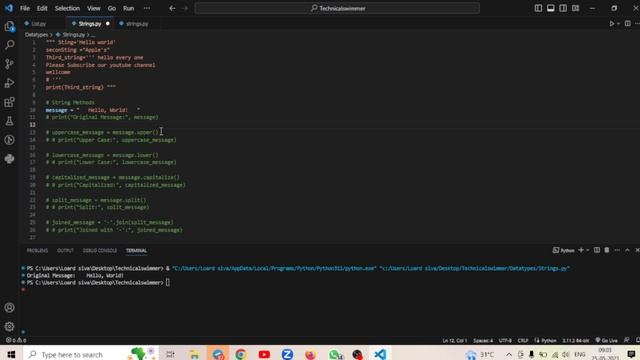Switch to the Problems panel tab

click(x=37, y=251)
